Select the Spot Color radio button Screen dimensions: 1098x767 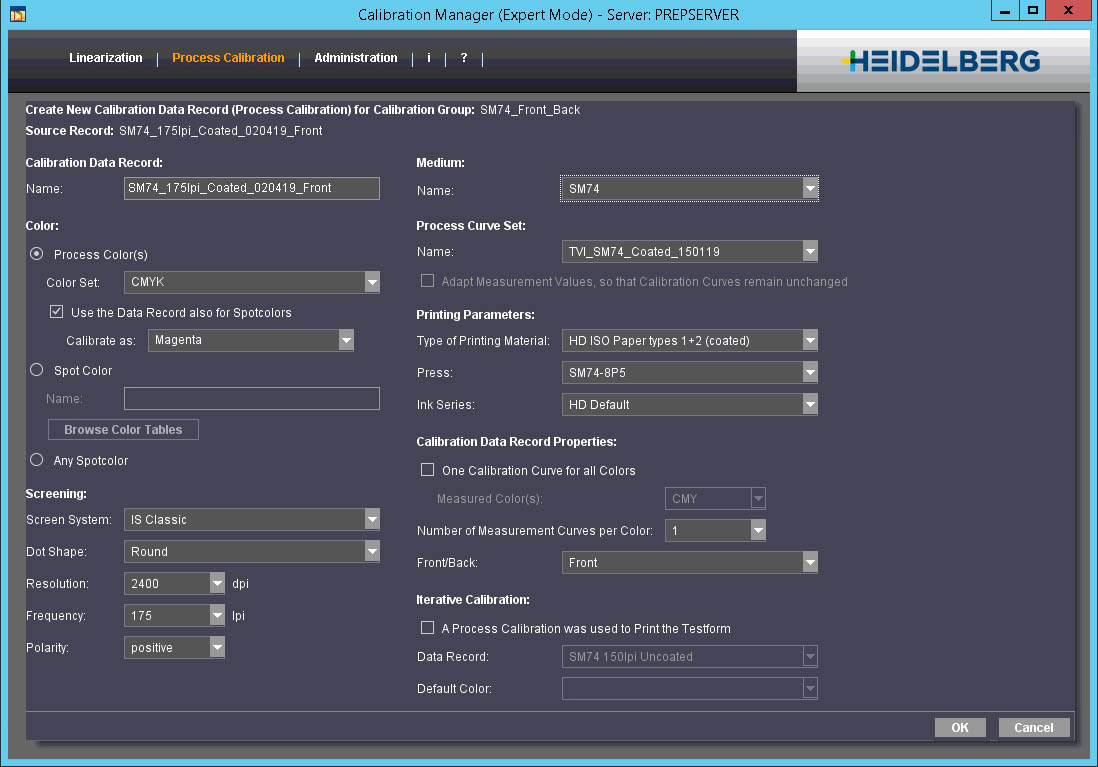(x=36, y=370)
